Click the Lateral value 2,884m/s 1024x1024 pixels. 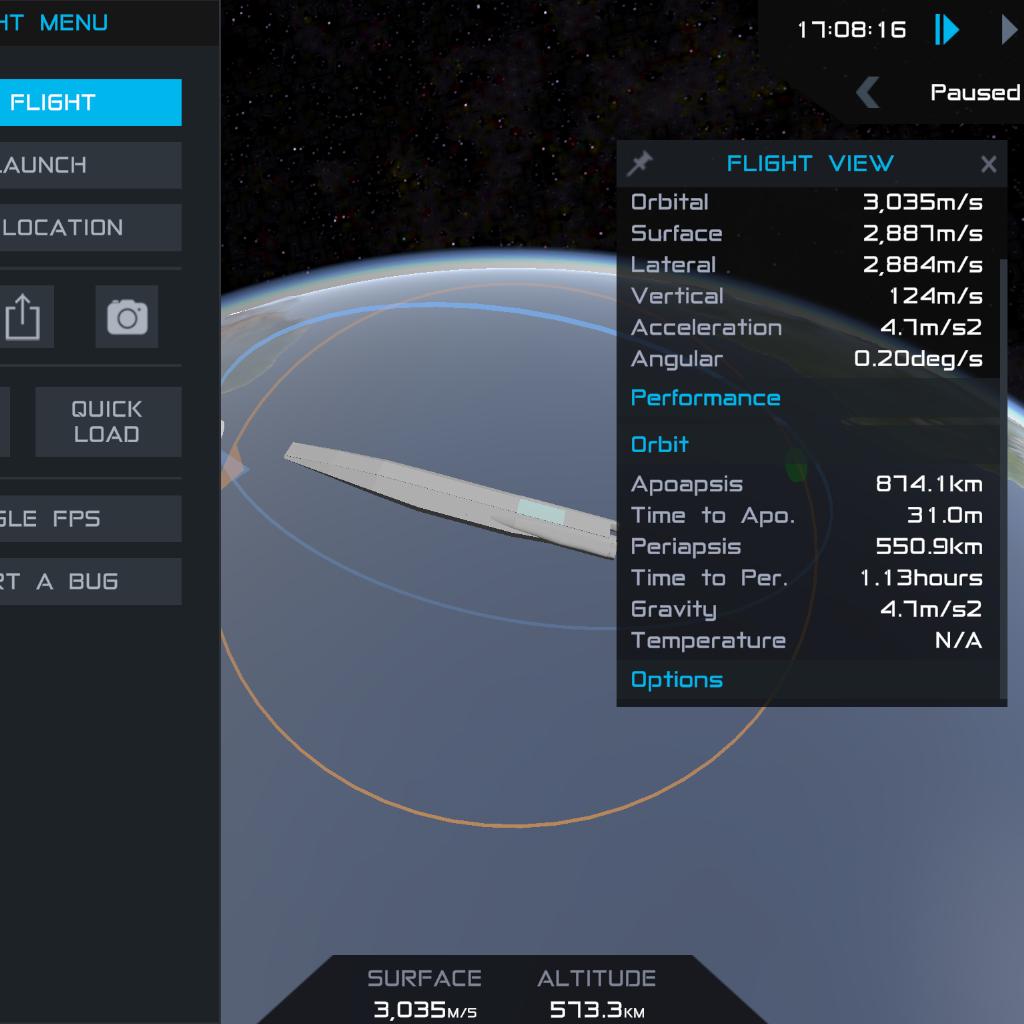tap(923, 264)
